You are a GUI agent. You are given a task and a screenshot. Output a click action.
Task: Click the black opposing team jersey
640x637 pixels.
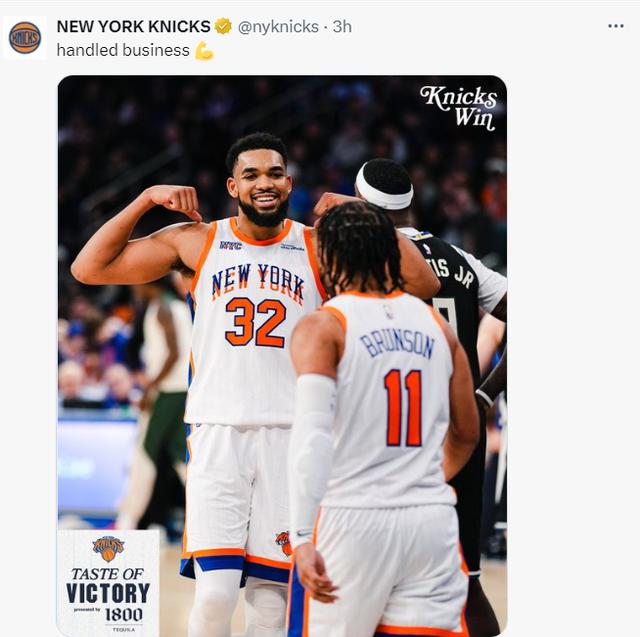pyautogui.click(x=460, y=300)
